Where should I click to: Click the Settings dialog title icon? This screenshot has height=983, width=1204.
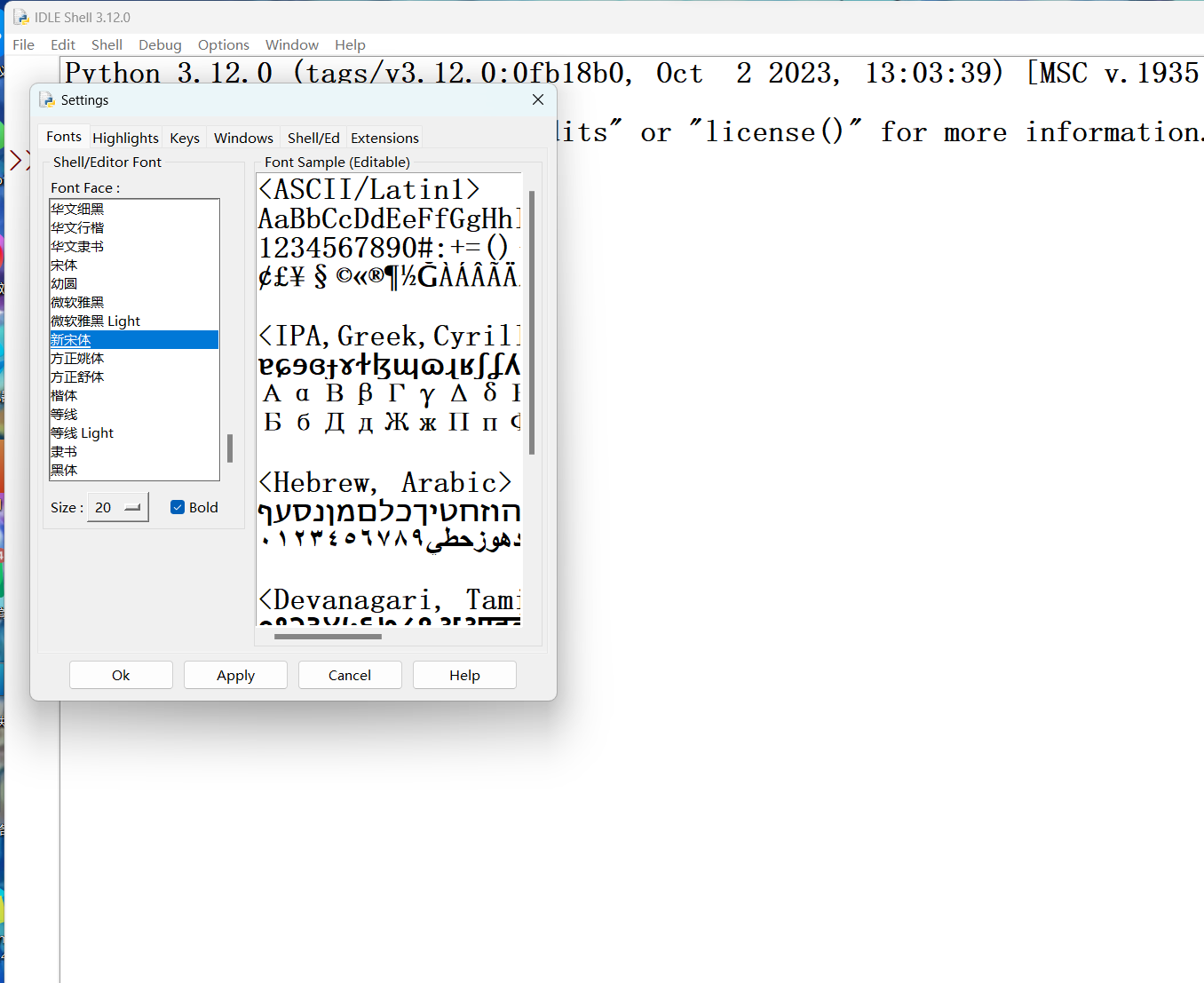46,100
